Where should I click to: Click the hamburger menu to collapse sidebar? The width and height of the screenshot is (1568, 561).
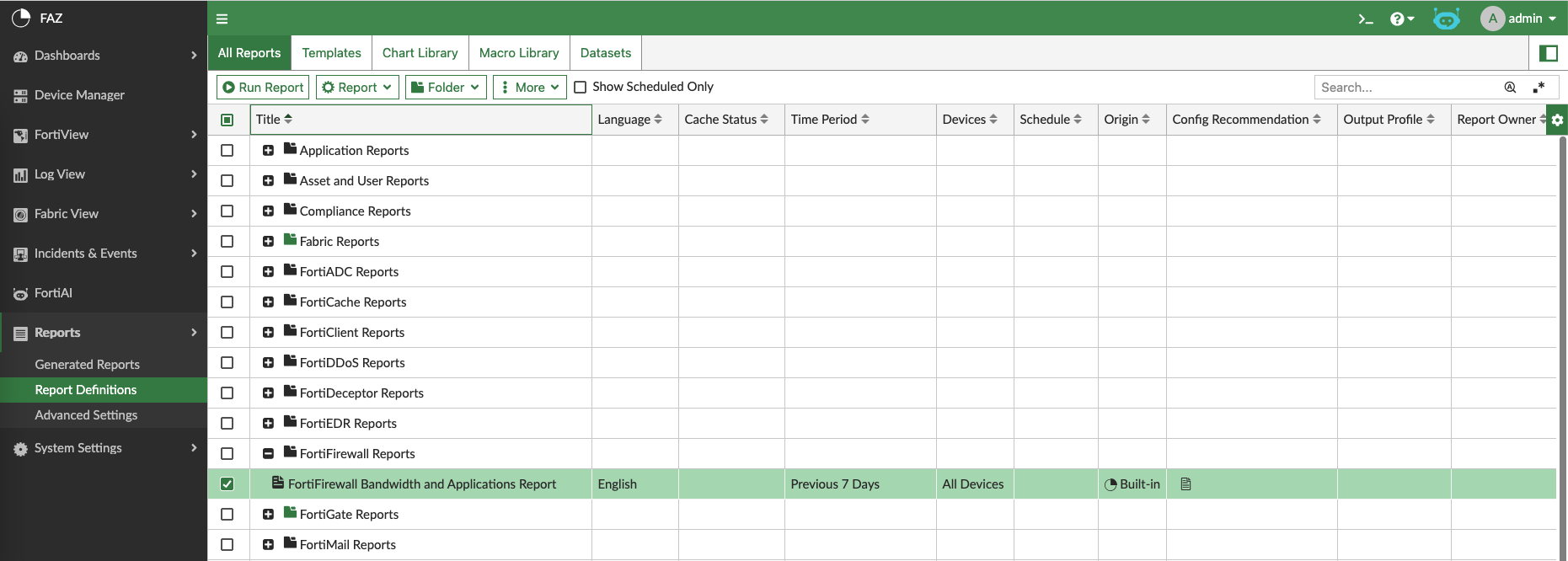tap(222, 19)
